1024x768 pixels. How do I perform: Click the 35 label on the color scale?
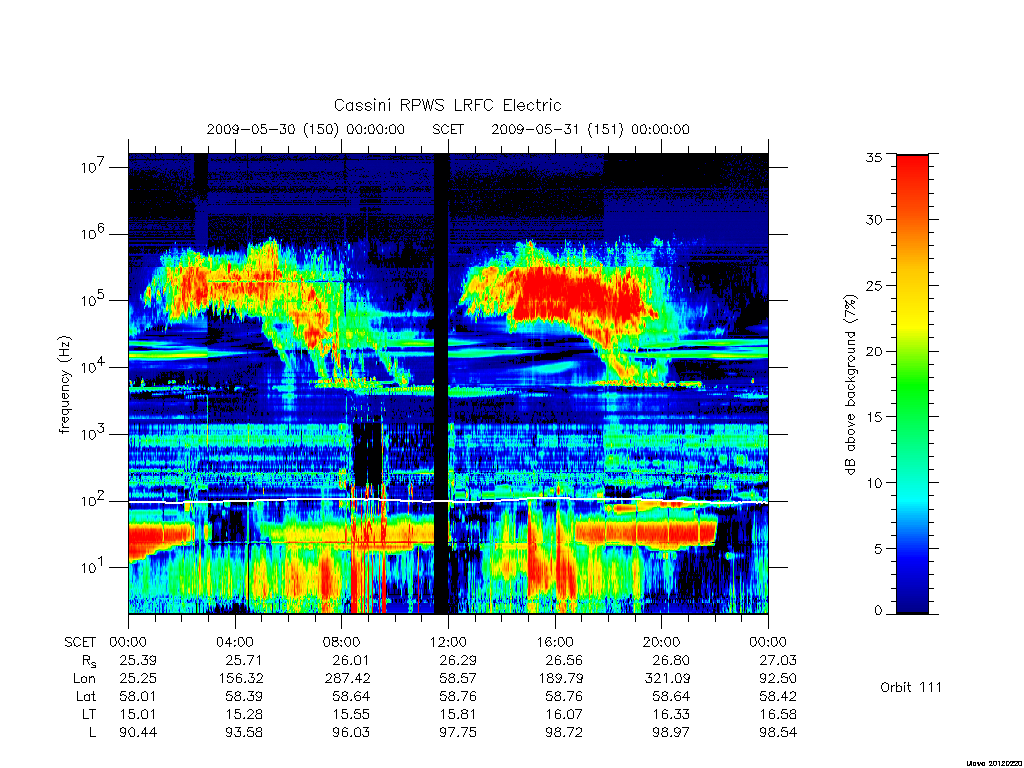click(874, 157)
